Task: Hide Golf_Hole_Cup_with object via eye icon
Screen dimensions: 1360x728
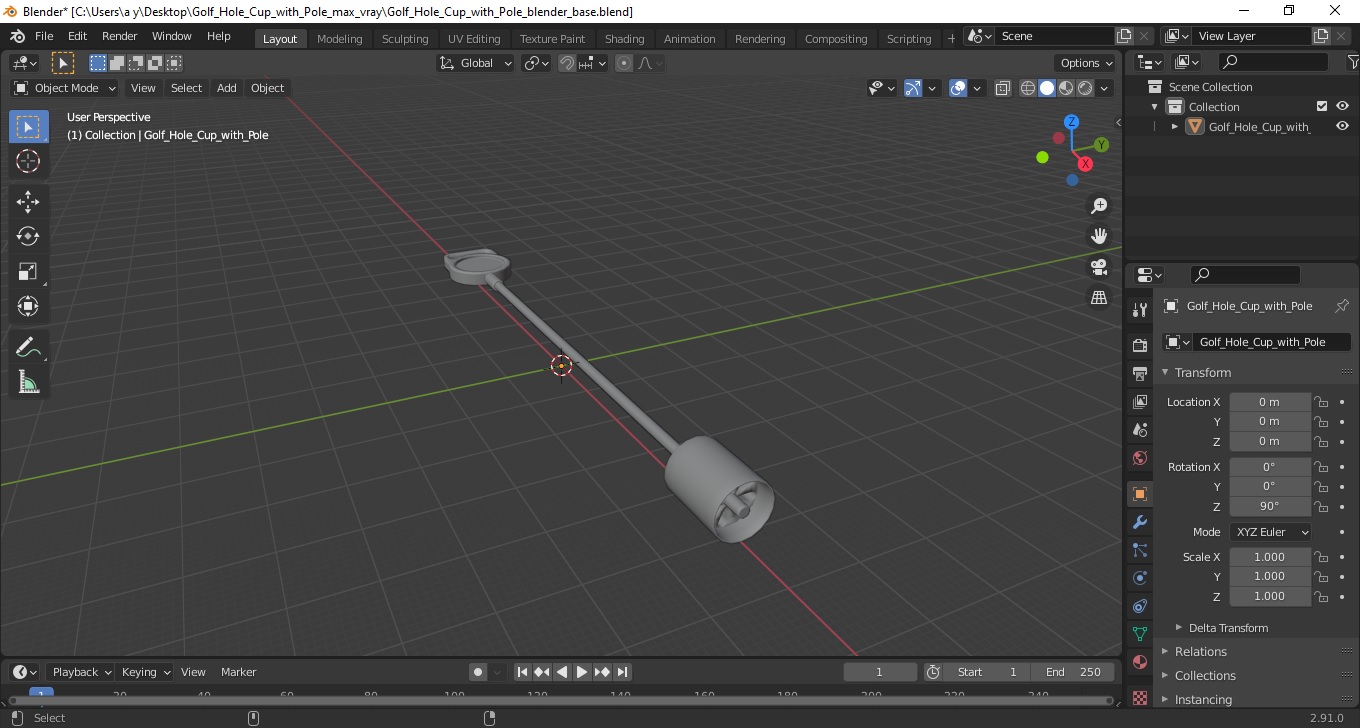Action: [1342, 126]
